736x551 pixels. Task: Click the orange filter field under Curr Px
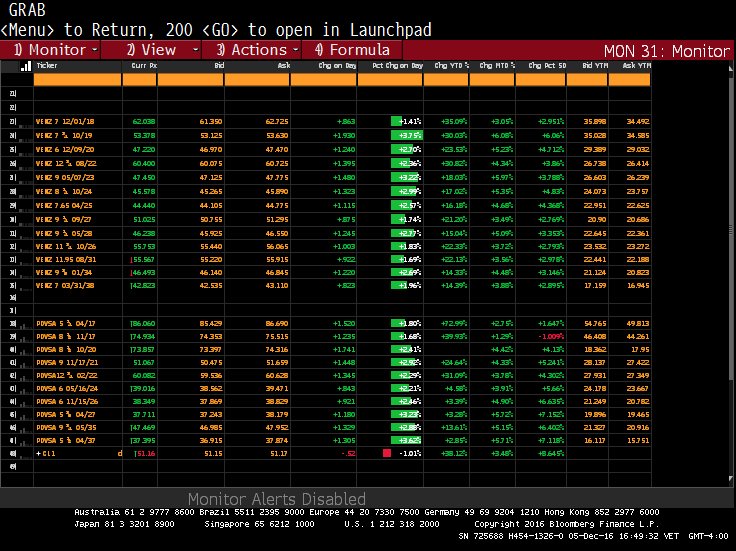pyautogui.click(x=139, y=79)
